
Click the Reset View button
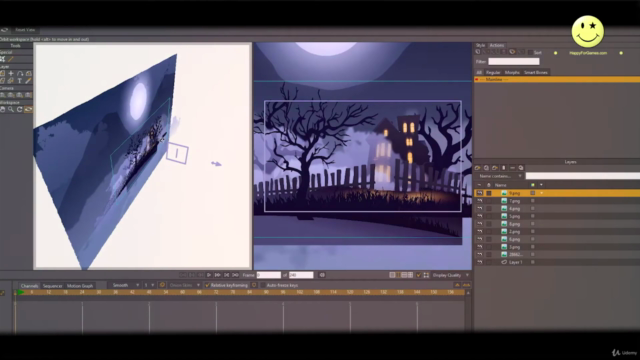point(25,30)
